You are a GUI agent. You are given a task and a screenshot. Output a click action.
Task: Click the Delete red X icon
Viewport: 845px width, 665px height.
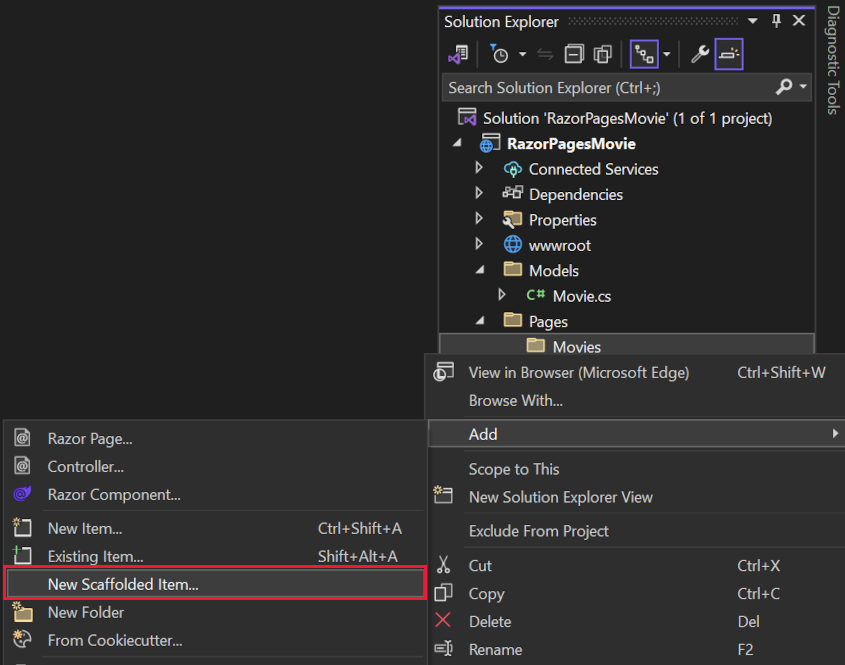[x=444, y=621]
